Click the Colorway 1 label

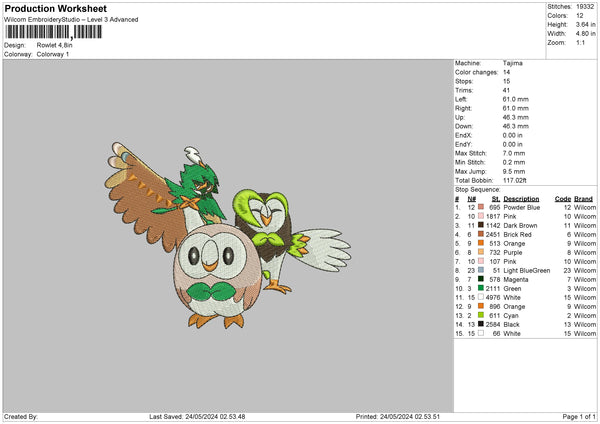click(x=51, y=54)
